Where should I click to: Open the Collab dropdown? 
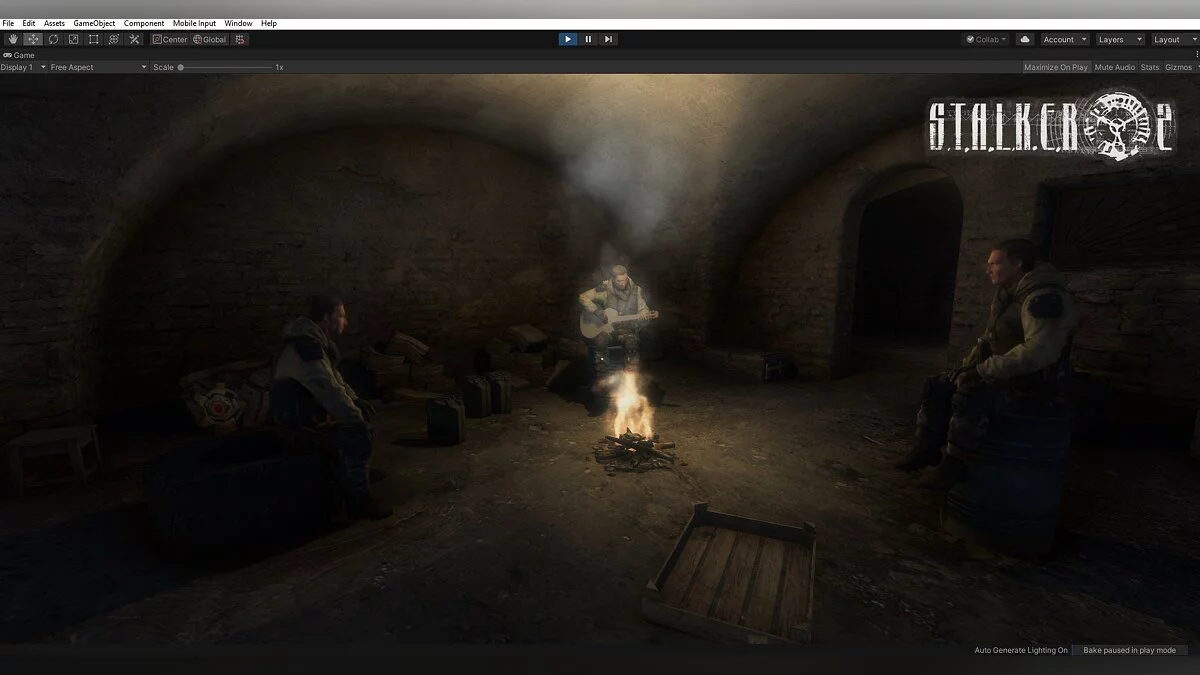986,39
